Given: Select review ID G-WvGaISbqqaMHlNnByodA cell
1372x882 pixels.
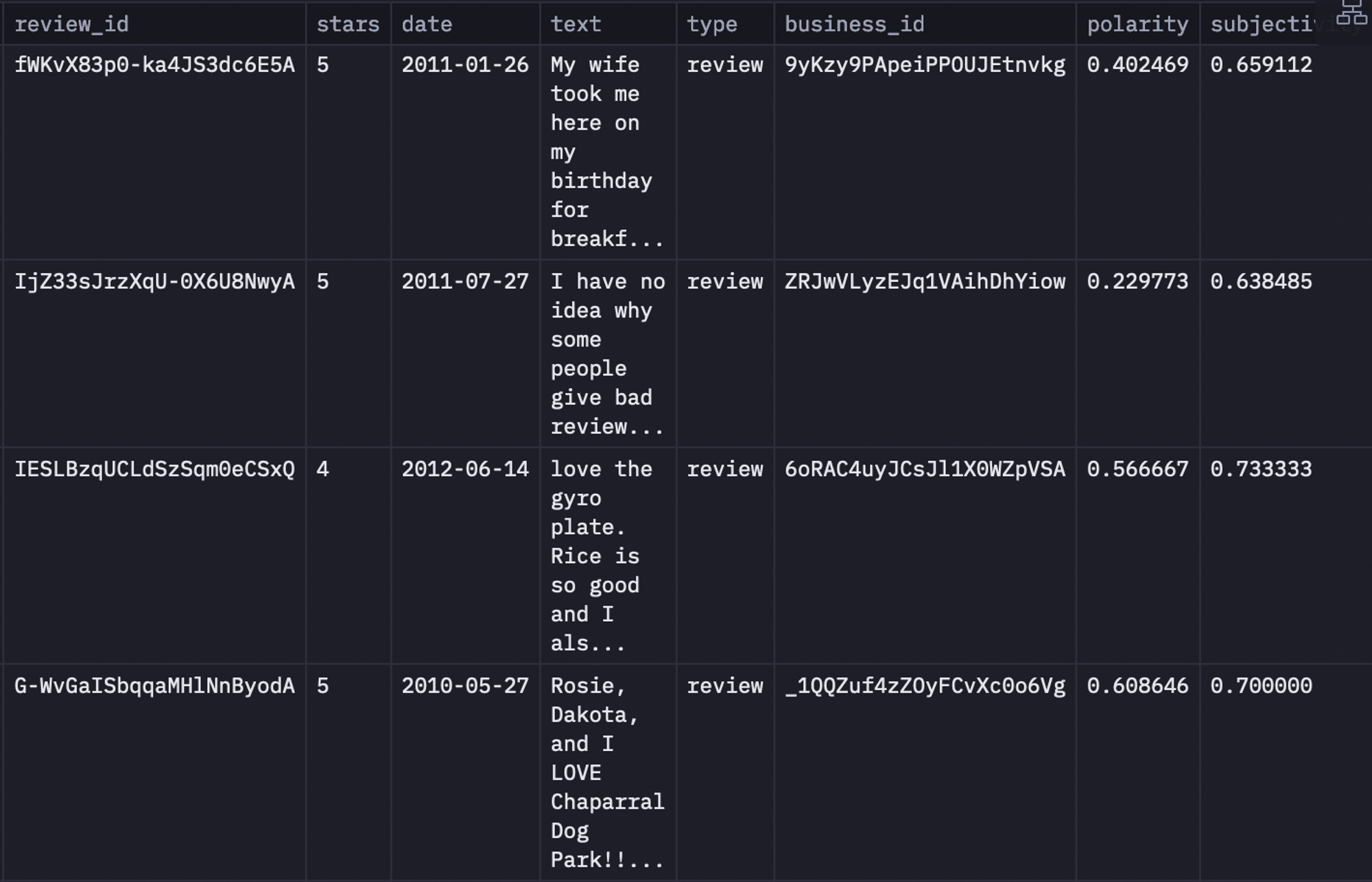Looking at the screenshot, I should click(x=154, y=772).
